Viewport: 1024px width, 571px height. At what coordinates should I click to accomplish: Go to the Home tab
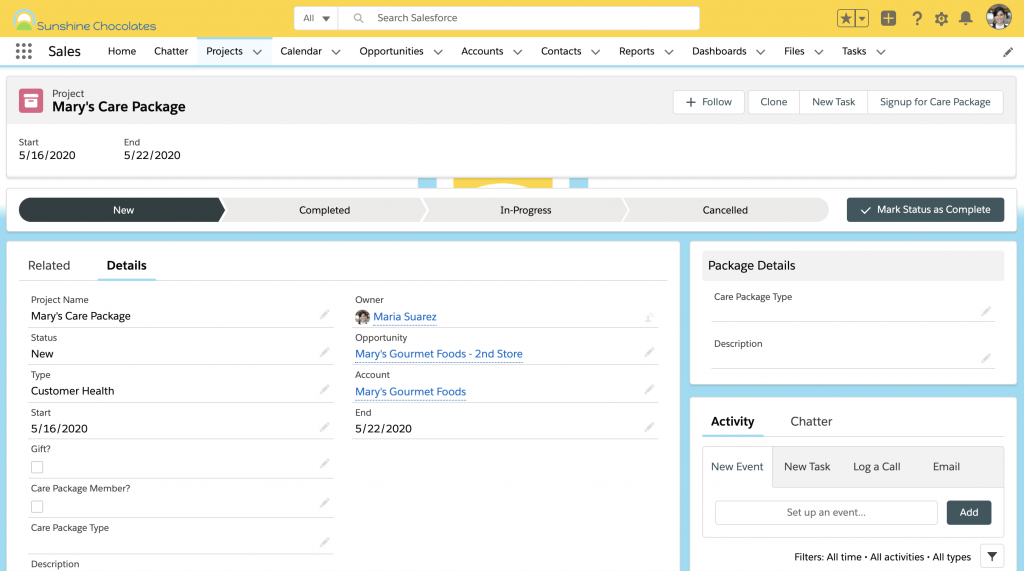(122, 51)
